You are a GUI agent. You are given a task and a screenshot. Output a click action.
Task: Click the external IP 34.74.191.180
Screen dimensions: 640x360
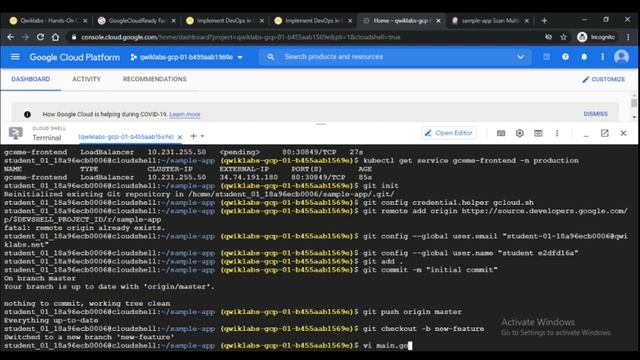pos(248,177)
